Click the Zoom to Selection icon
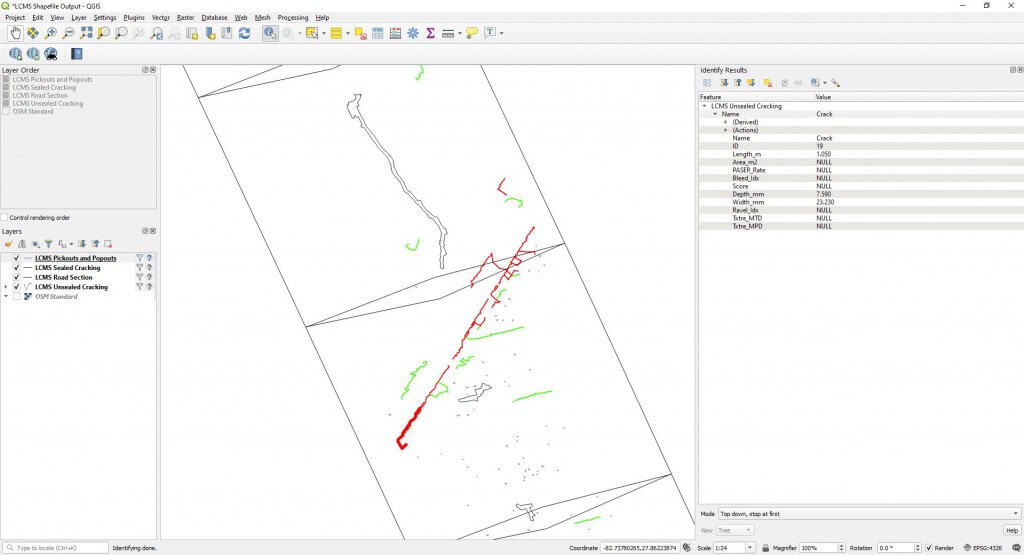The image size is (1024, 555). (103, 33)
